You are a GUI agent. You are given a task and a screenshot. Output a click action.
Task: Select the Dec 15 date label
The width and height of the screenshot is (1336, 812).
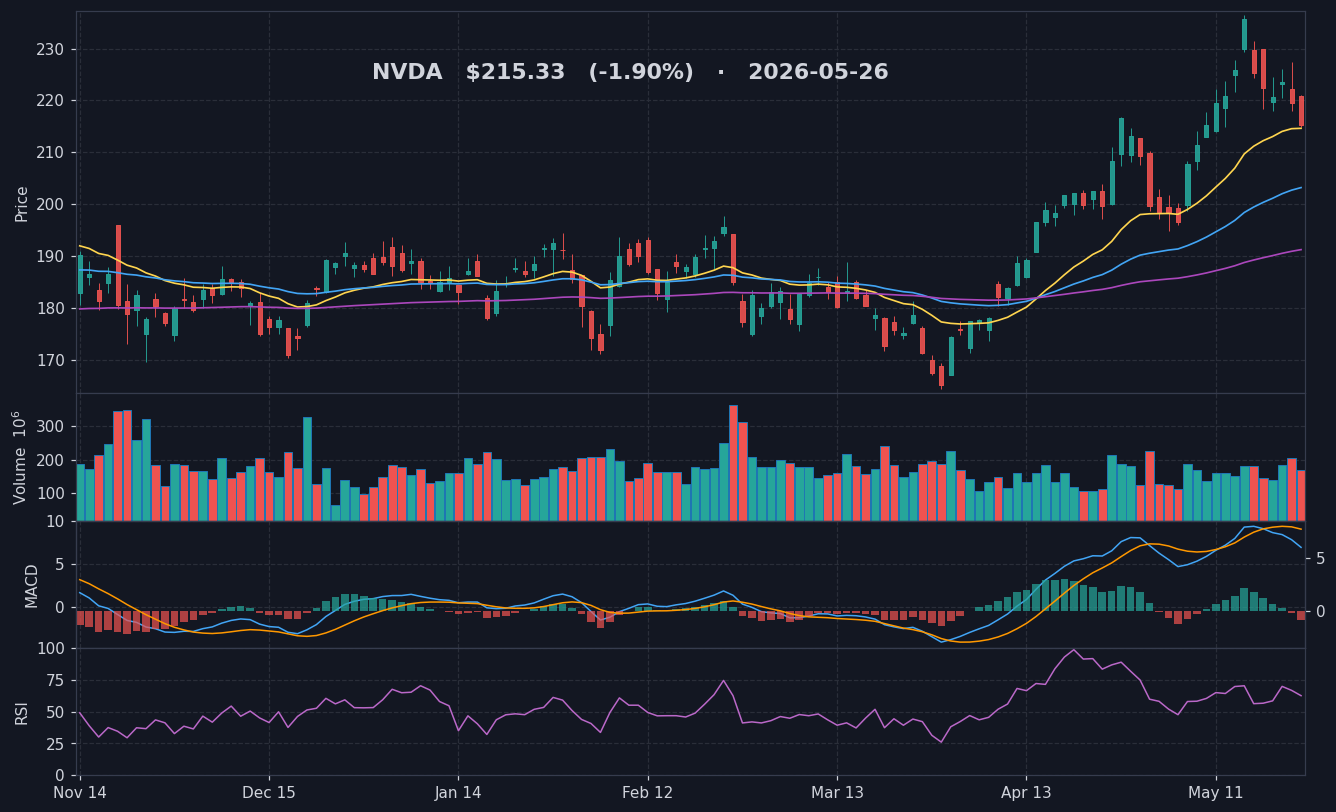pyautogui.click(x=269, y=793)
